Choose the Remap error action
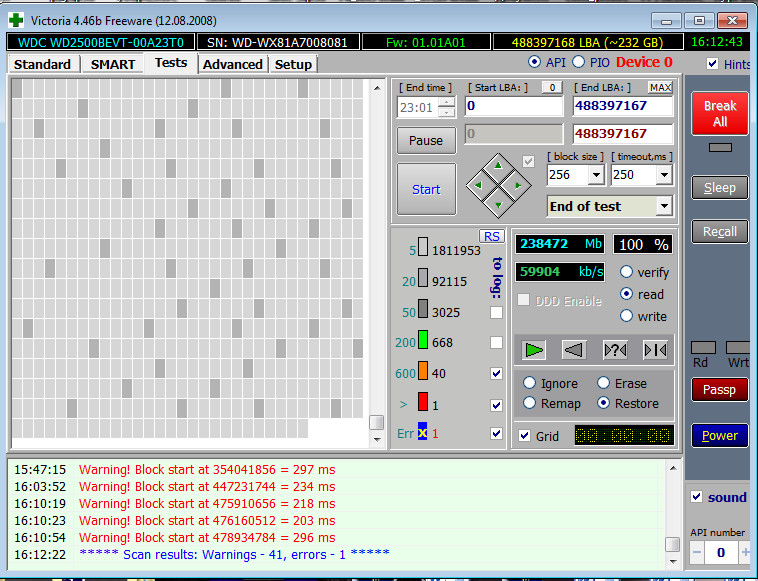Viewport: 758px width, 581px height. click(531, 403)
